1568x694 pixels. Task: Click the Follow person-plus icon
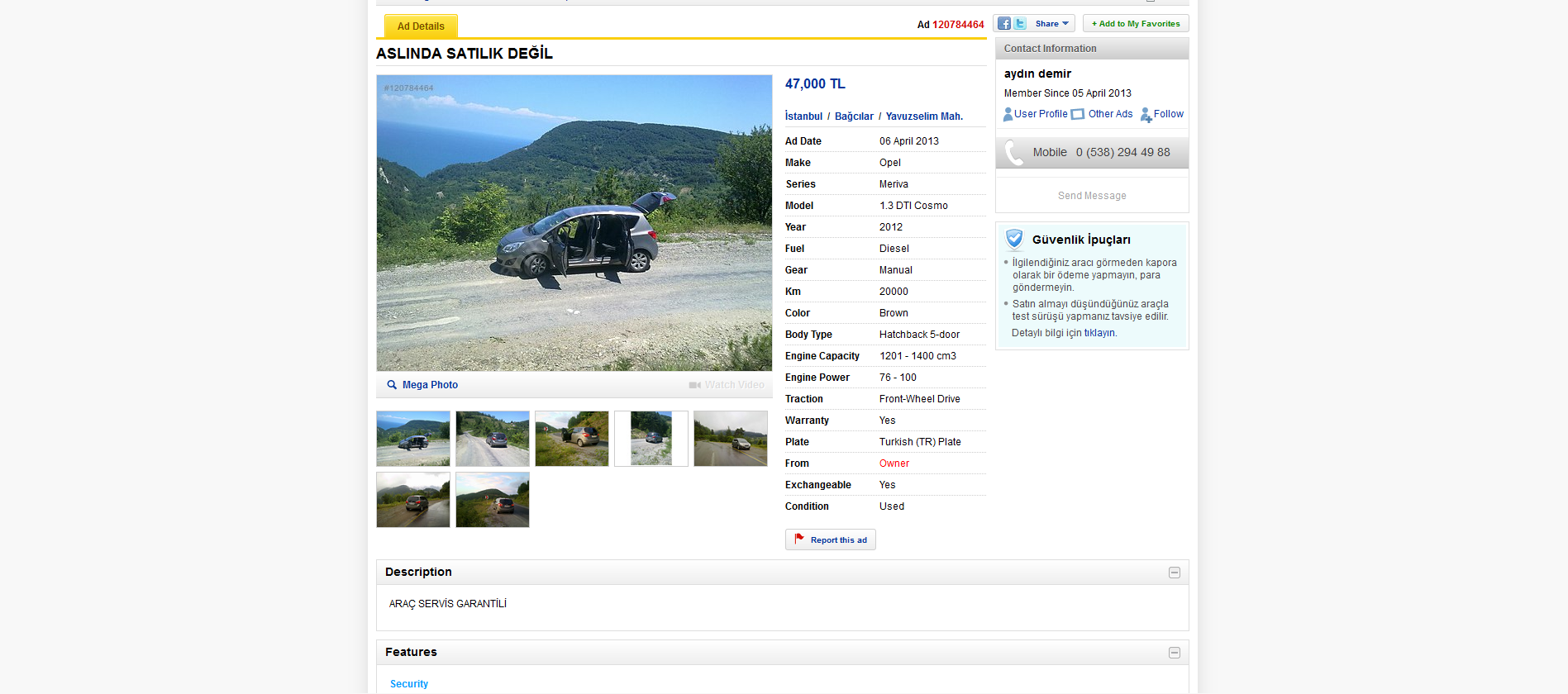[1146, 115]
